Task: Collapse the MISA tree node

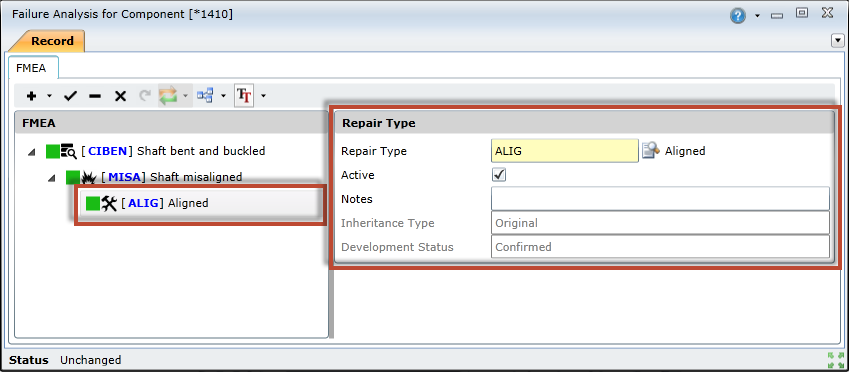Action: tap(51, 178)
